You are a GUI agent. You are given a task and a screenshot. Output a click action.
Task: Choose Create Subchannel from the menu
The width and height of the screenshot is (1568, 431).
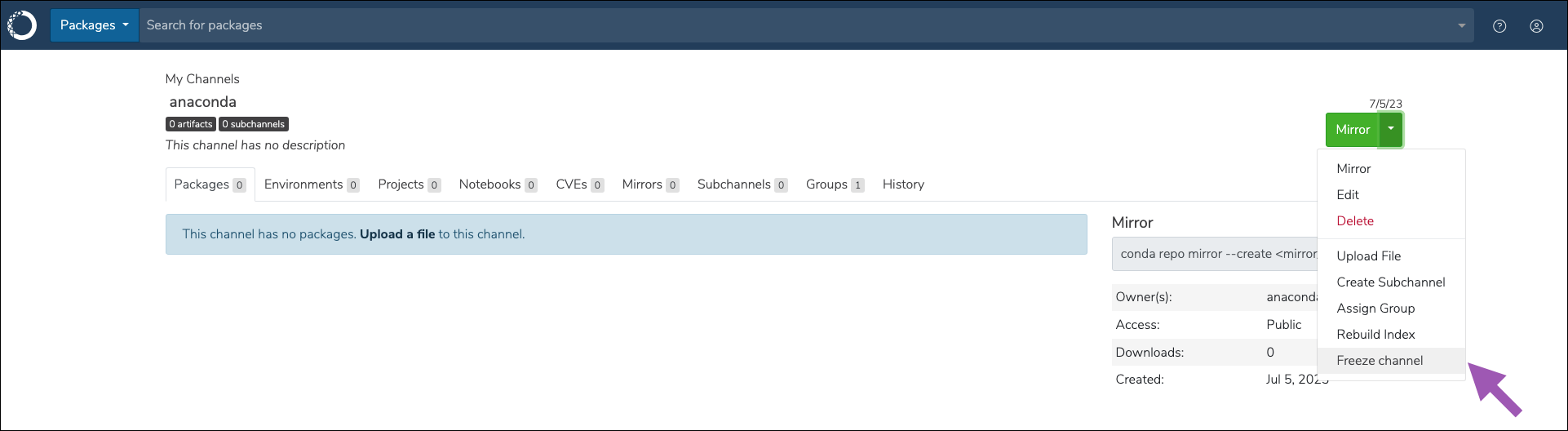1392,282
